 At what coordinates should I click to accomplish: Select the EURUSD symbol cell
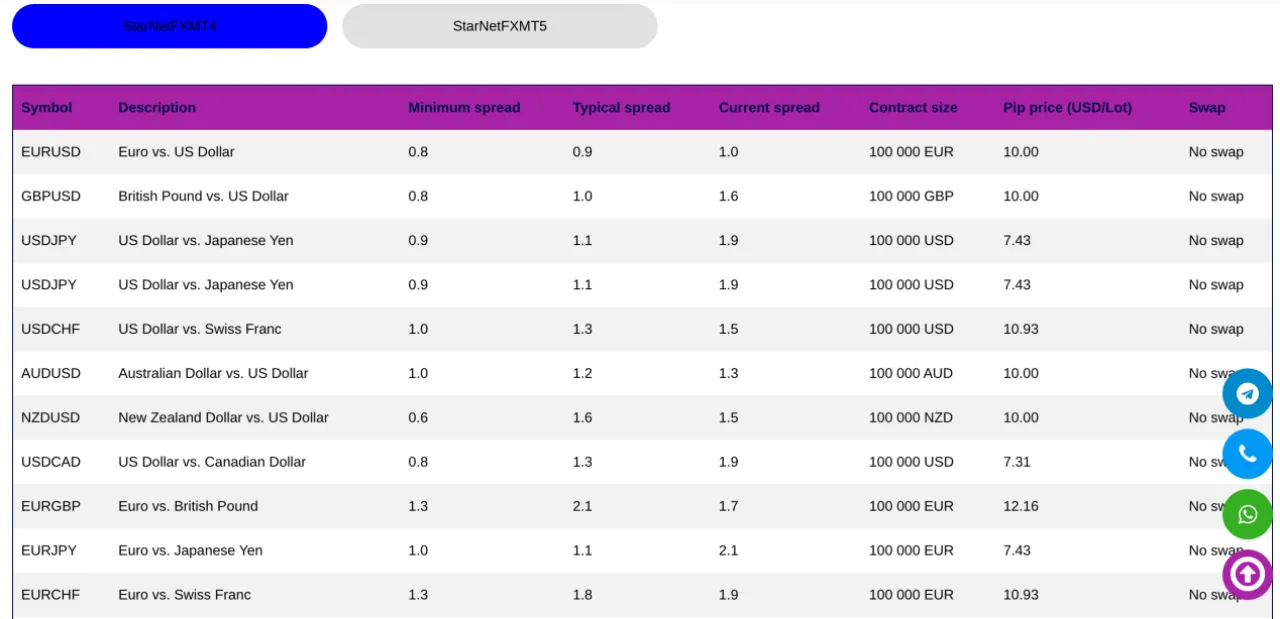[x=51, y=152]
